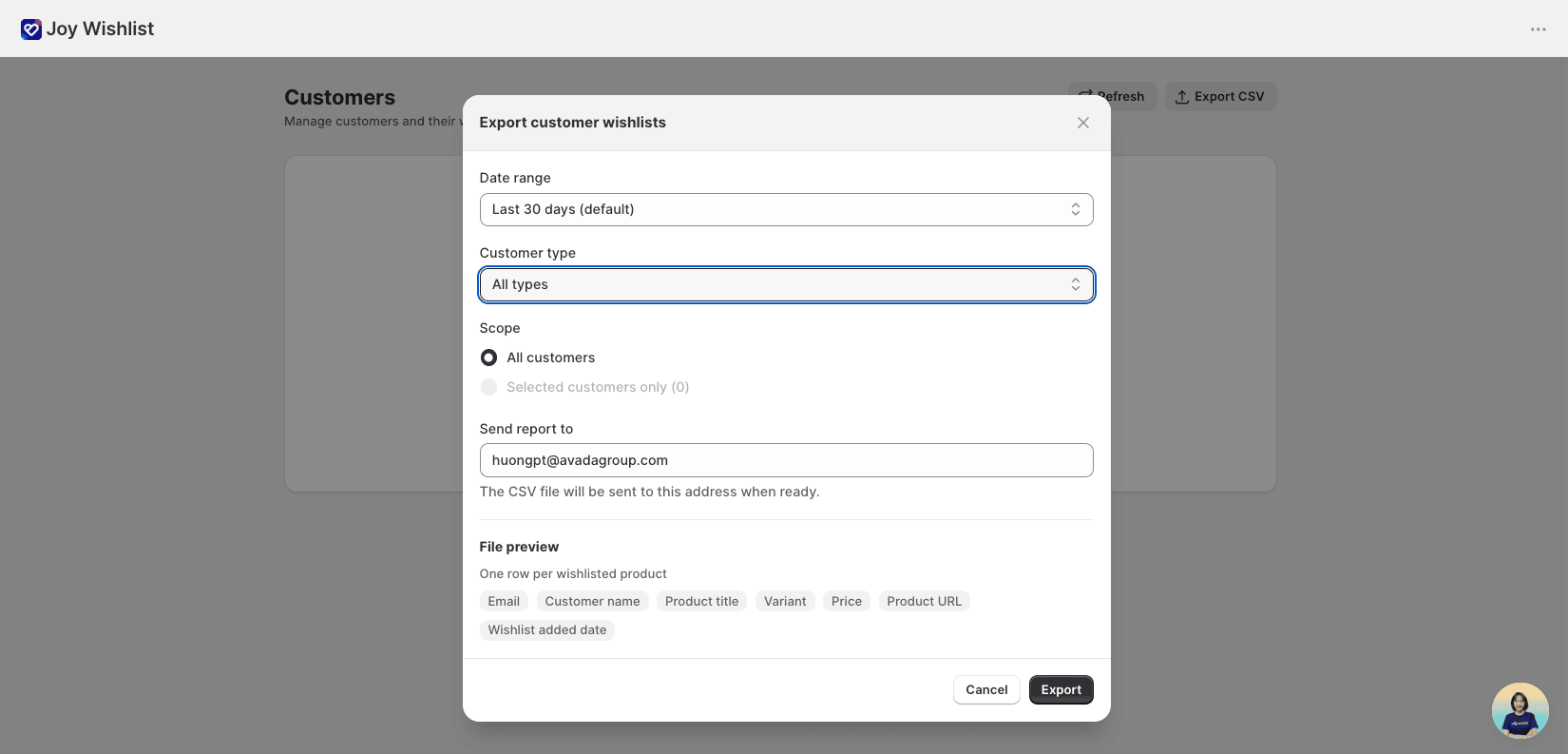Click the Customer name column tag
Screen dimensions: 1568x754
592,601
